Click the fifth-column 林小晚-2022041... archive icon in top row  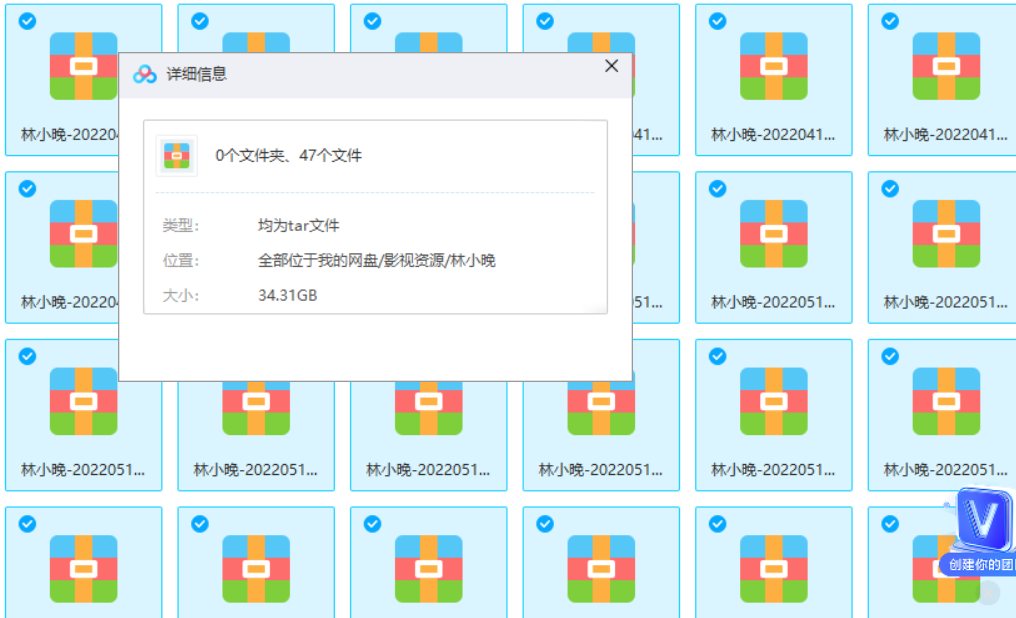point(774,66)
